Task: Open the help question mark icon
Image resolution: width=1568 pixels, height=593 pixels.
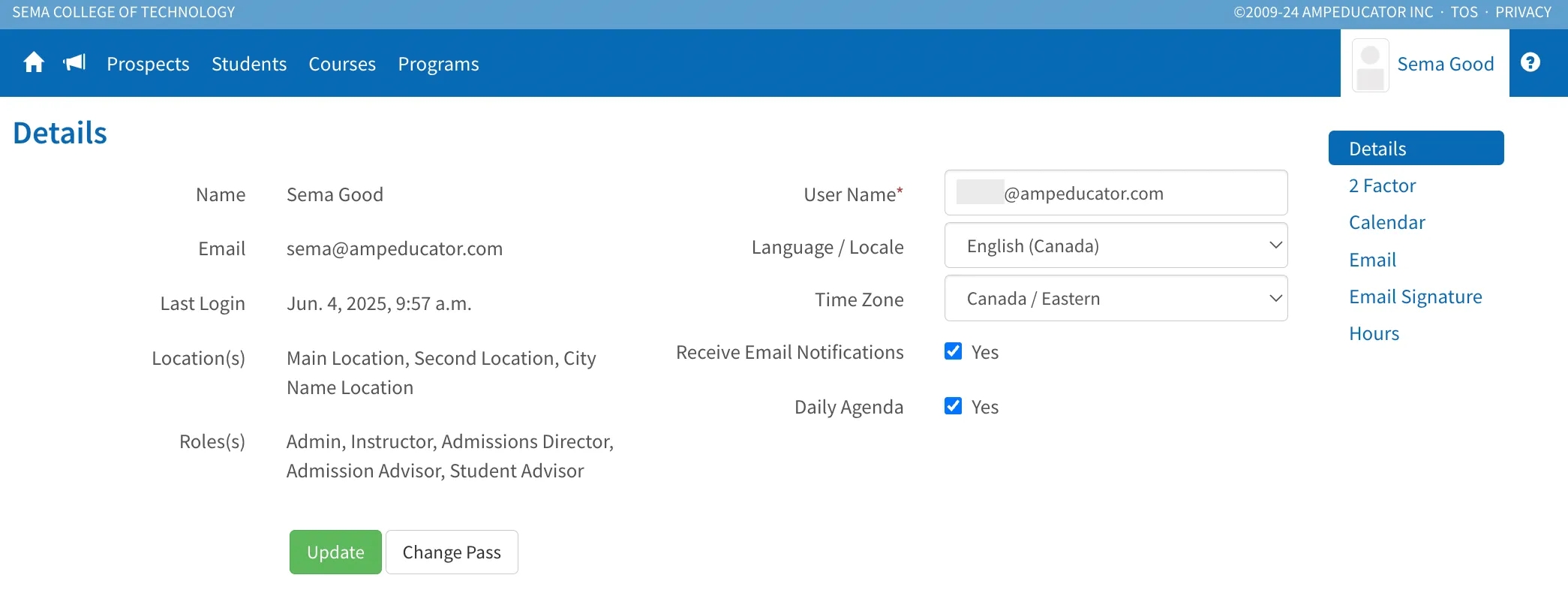Action: (x=1530, y=63)
